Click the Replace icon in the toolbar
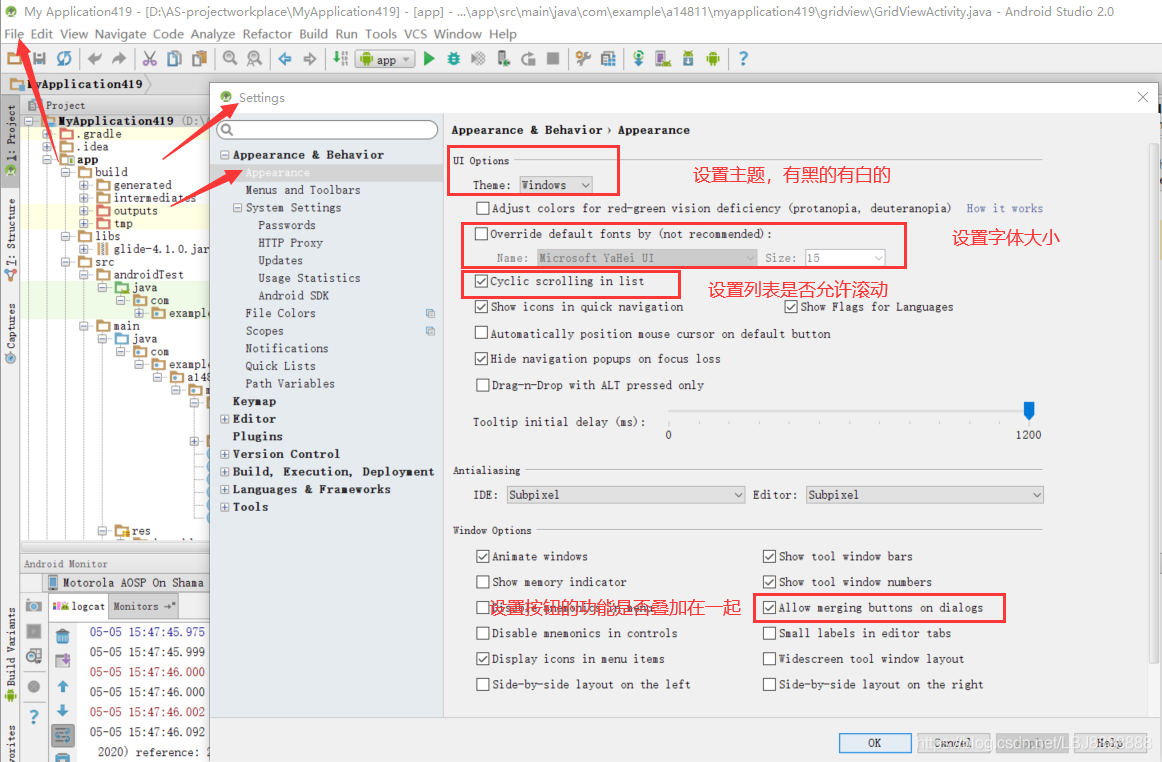The image size is (1162, 762). [254, 59]
